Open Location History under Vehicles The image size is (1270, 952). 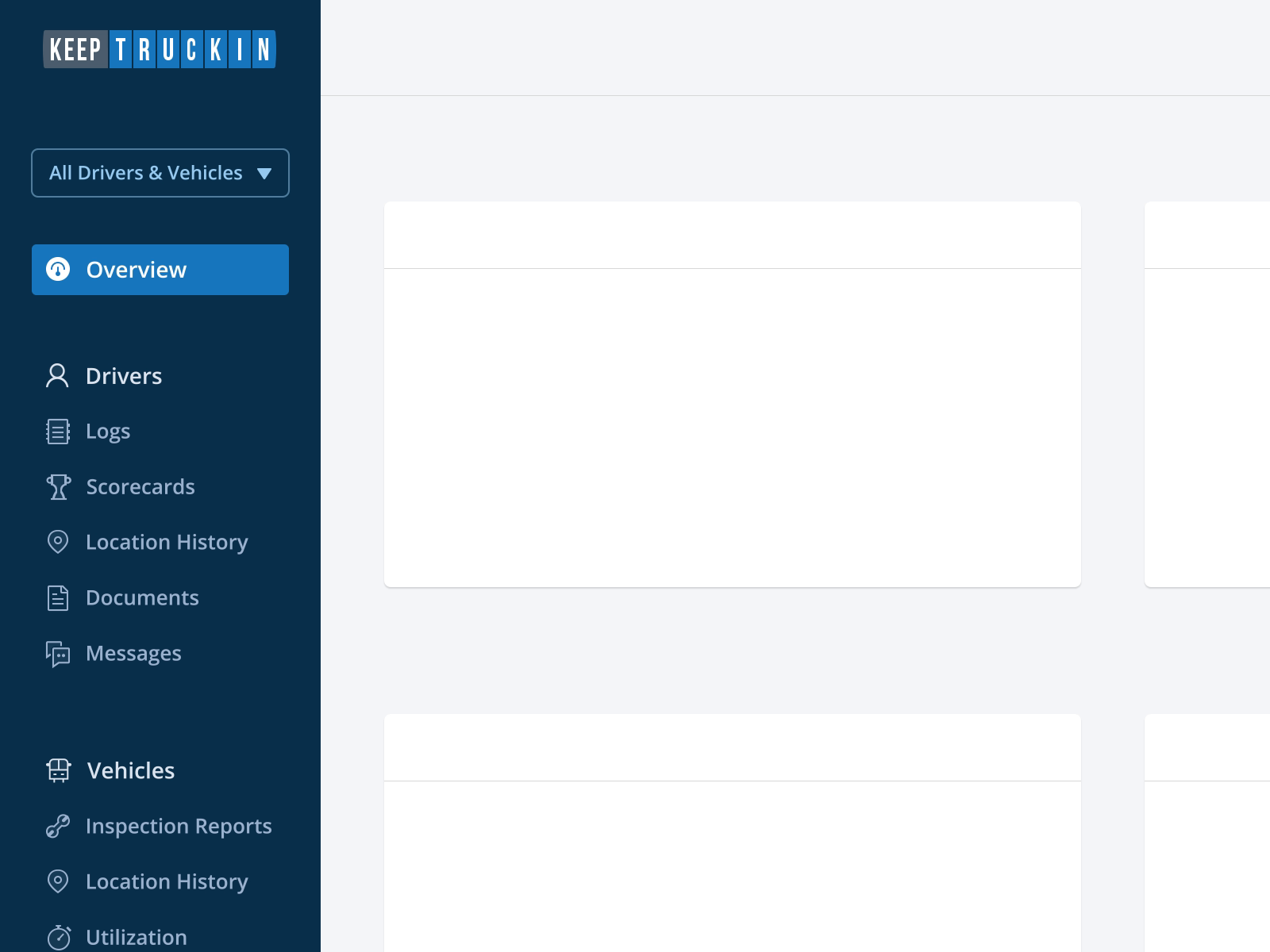167,882
